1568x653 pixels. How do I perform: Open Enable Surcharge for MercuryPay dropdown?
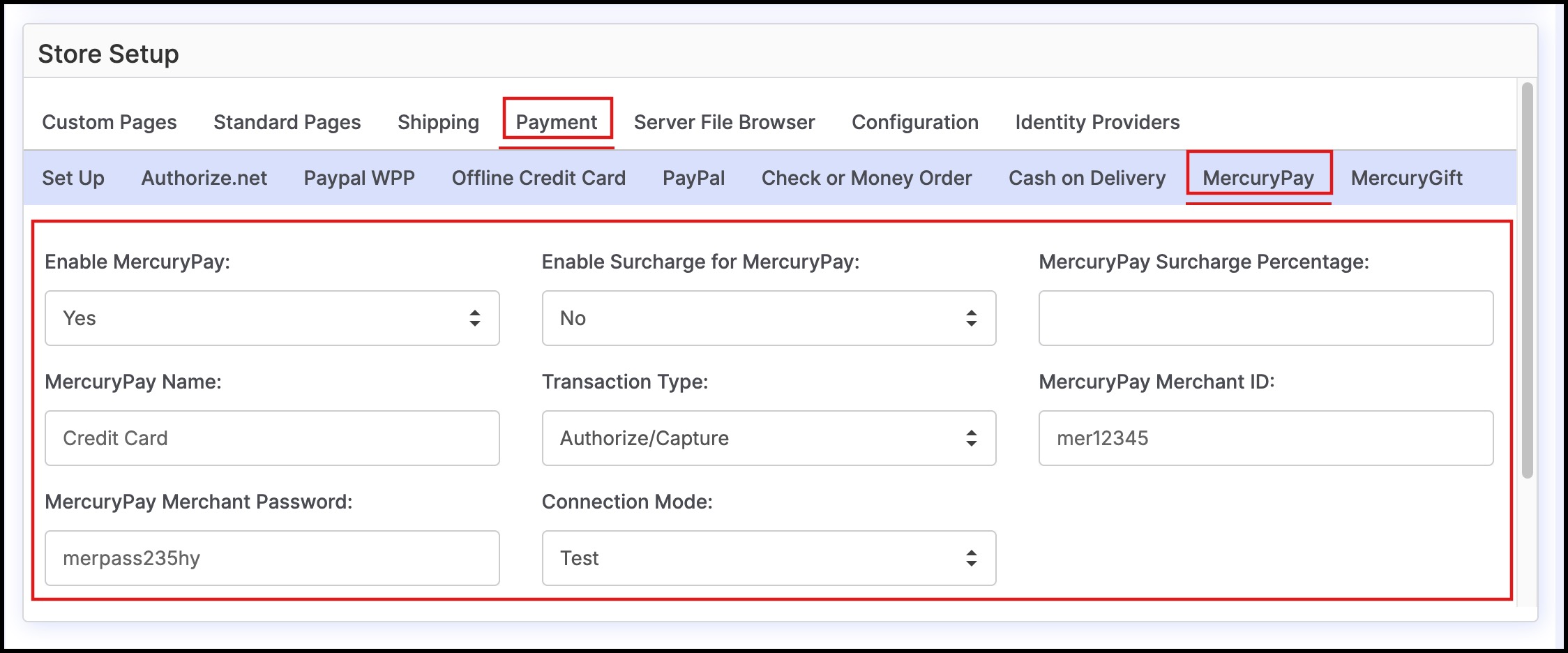[769, 318]
